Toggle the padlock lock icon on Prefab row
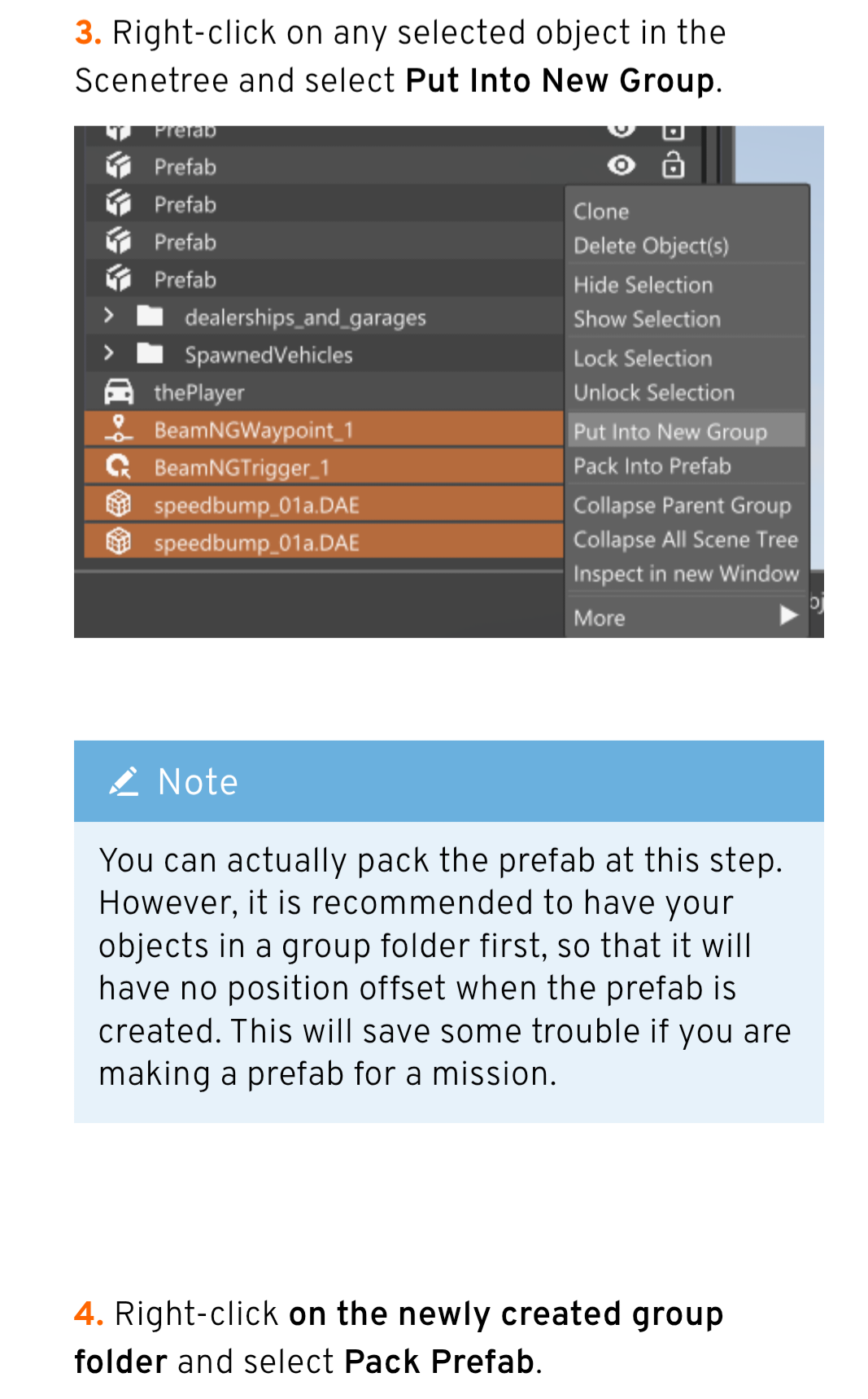This screenshot has height=1399, width=868. click(673, 165)
